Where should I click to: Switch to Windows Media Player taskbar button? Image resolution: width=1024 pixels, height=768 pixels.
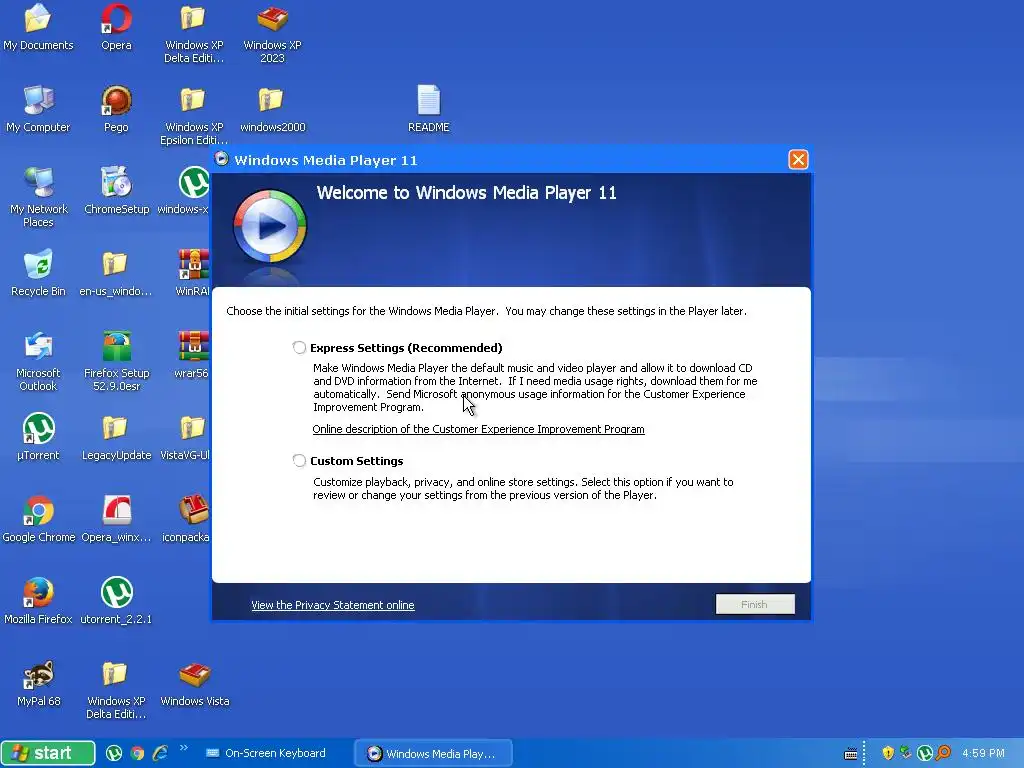pyautogui.click(x=433, y=753)
